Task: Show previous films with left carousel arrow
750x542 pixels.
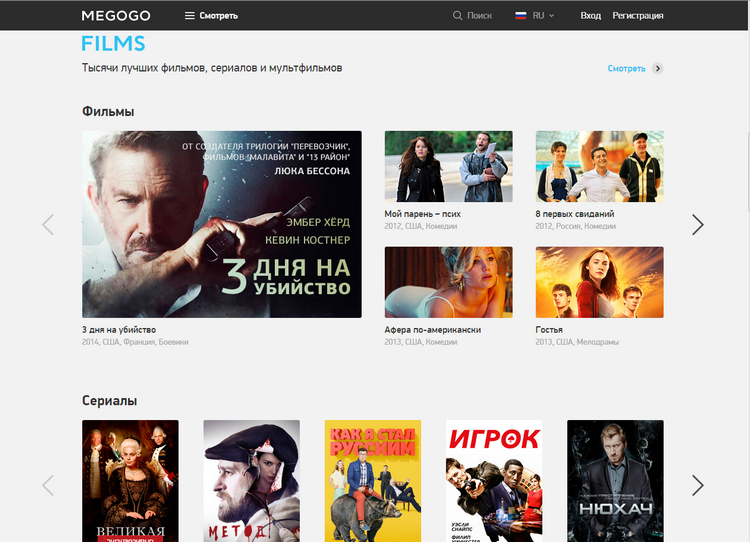Action: (x=48, y=224)
